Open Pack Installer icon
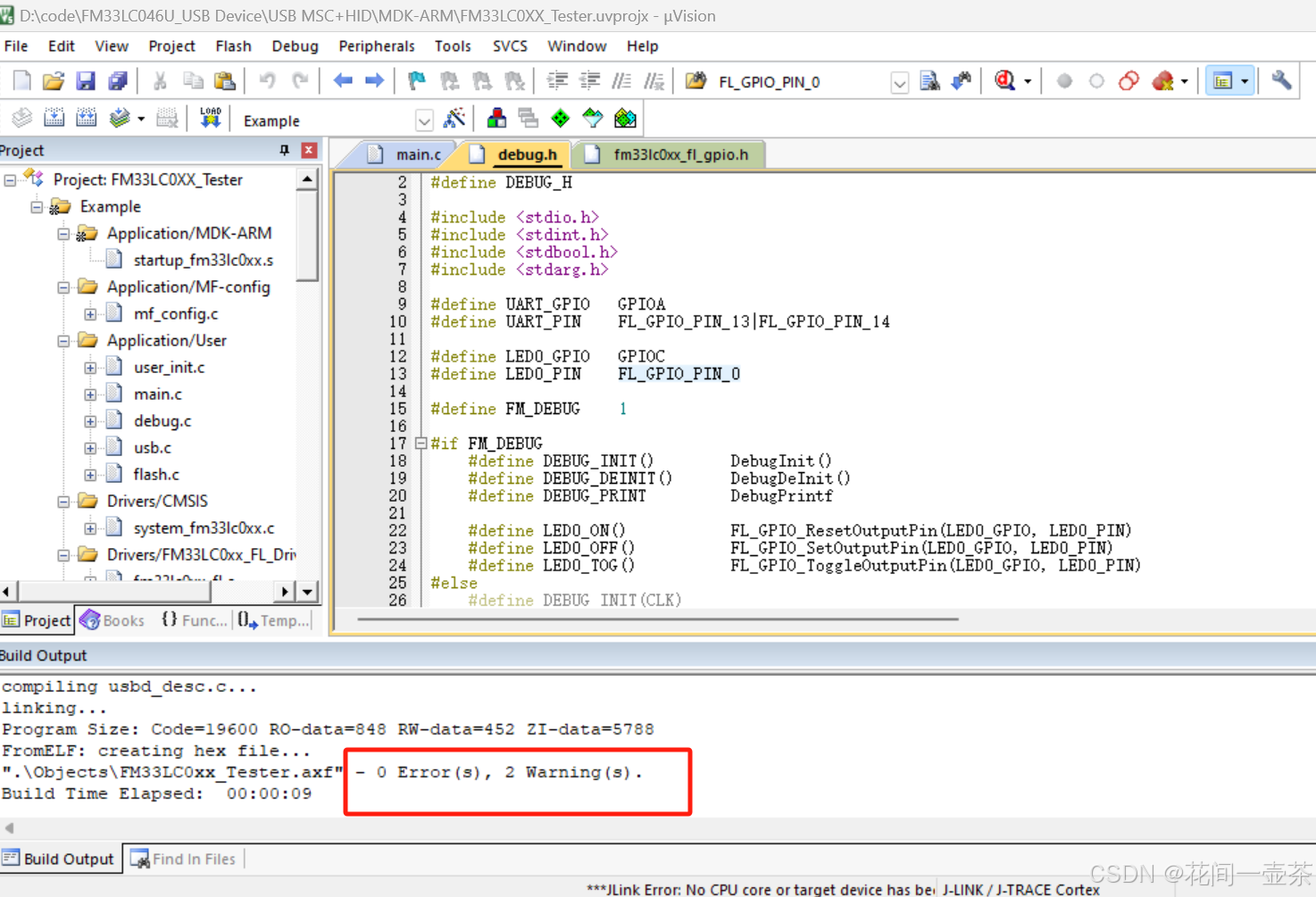 [626, 119]
